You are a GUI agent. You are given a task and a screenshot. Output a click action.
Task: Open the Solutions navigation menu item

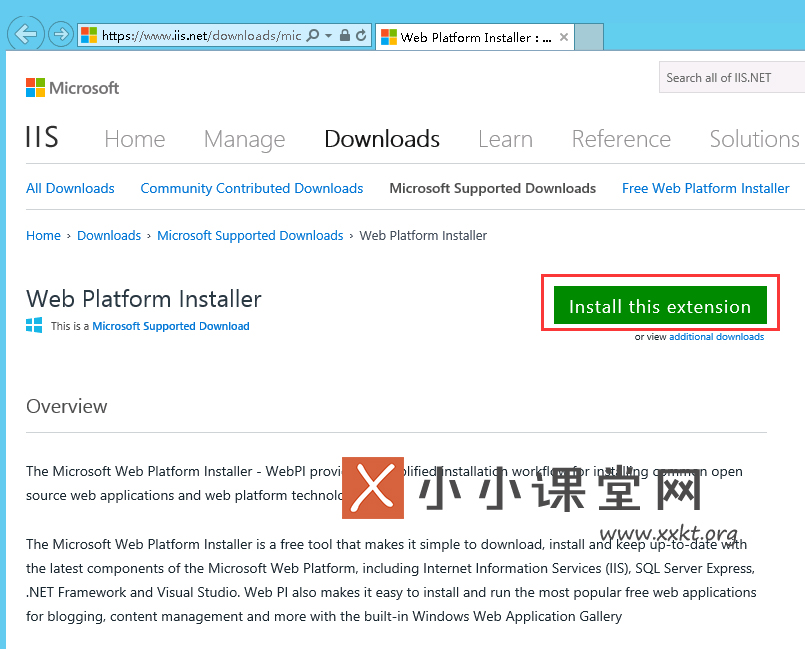(754, 139)
